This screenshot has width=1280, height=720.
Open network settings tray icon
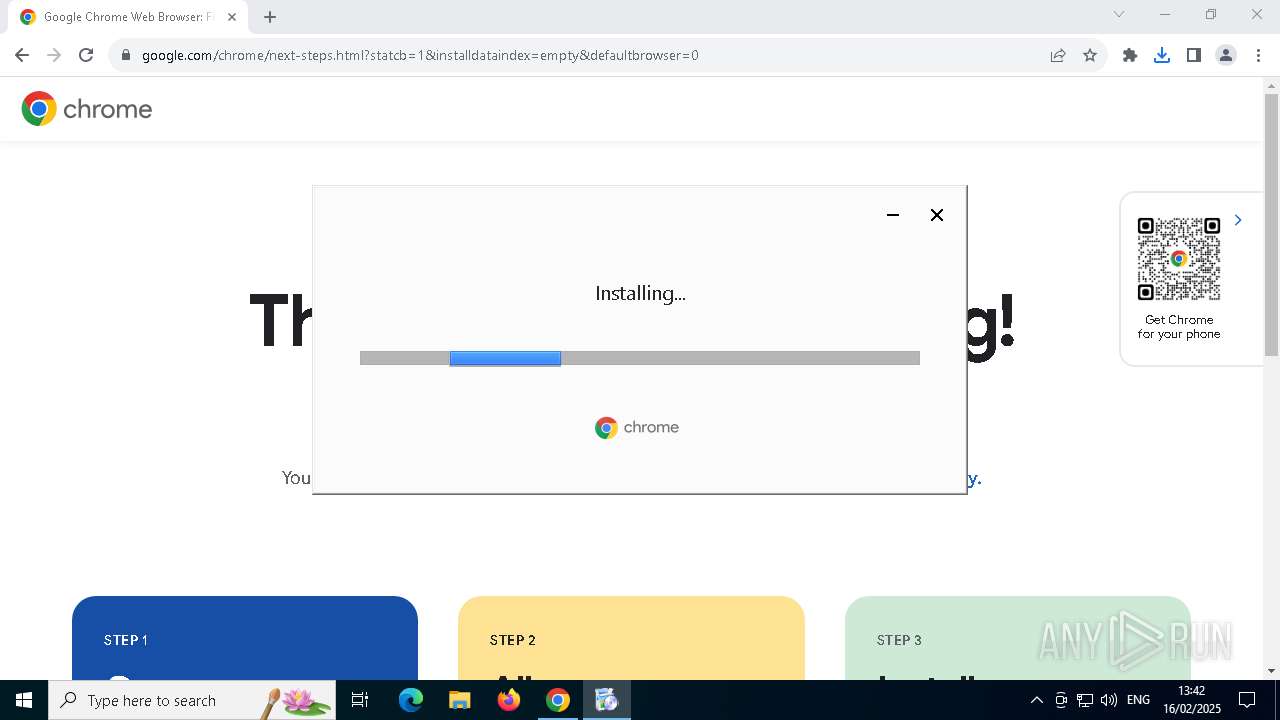(x=1084, y=700)
